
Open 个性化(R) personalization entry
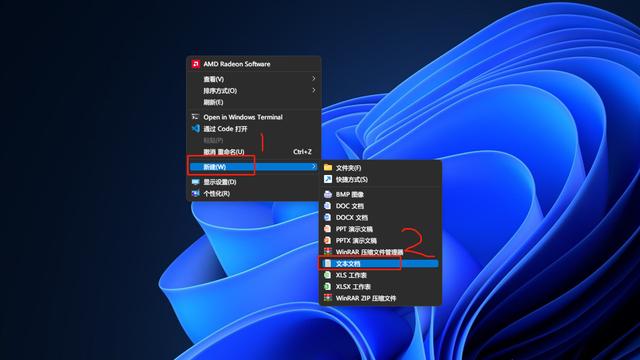[x=253, y=193]
